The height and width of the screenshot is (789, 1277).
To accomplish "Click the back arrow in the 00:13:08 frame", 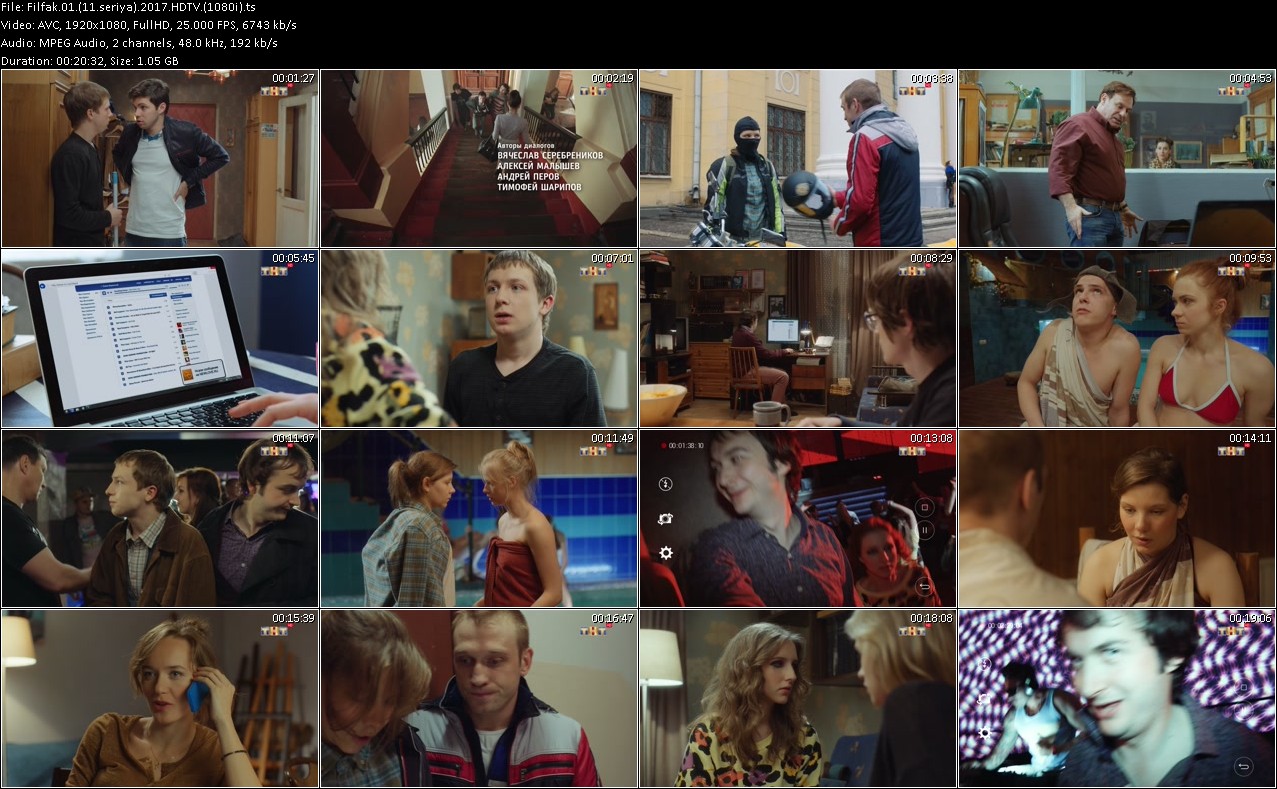I will pyautogui.click(x=925, y=586).
